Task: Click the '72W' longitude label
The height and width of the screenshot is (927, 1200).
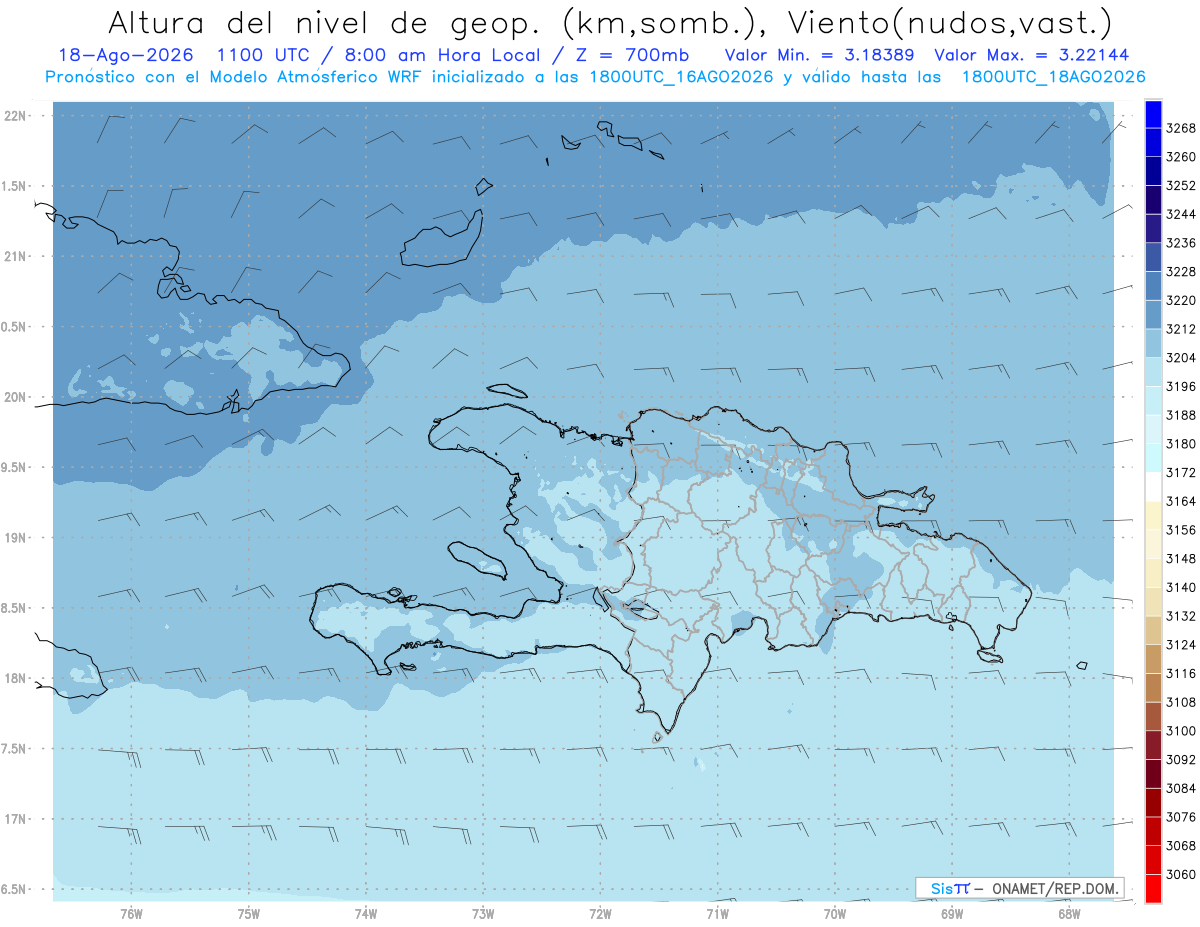Action: tap(600, 915)
